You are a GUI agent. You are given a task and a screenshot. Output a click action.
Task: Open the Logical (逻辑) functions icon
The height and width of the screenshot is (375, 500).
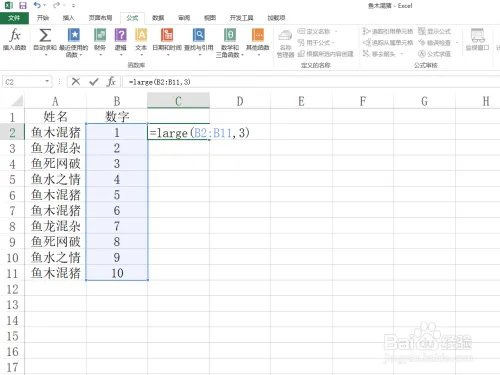120,35
